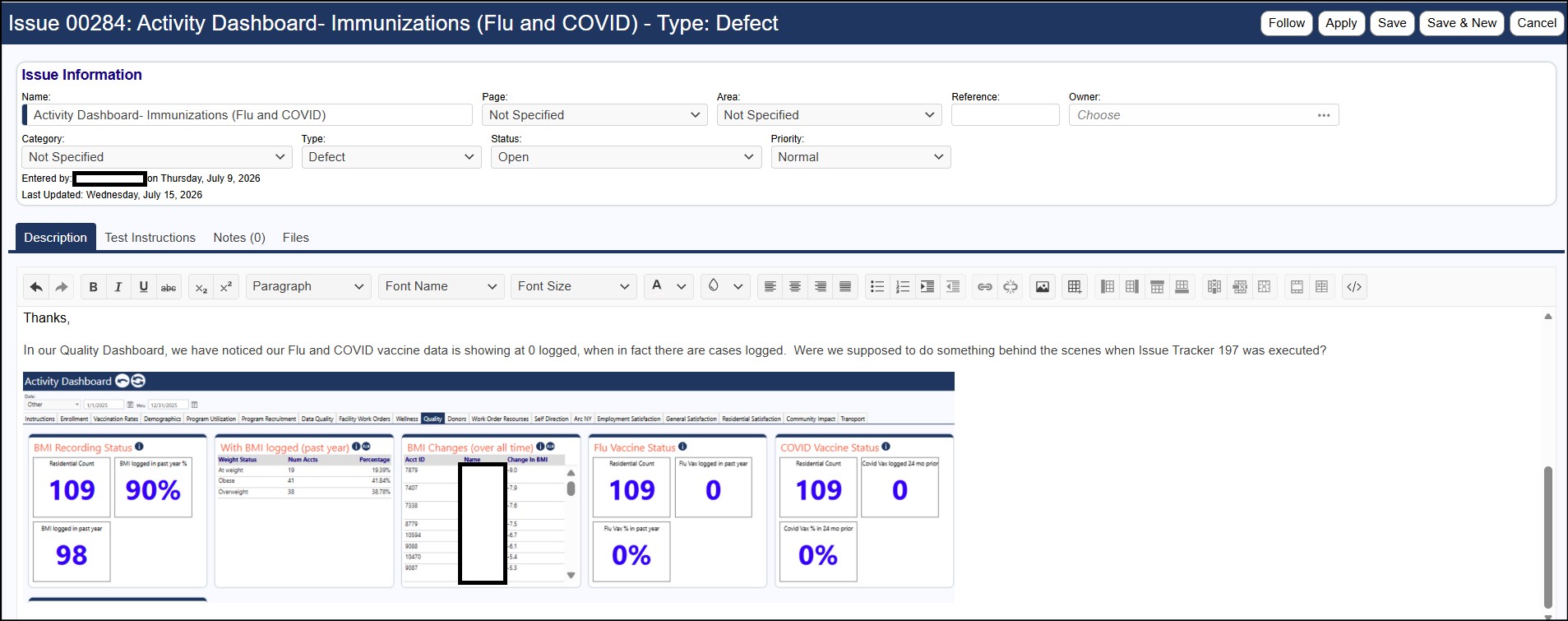Redo the last edit in the editor
The image size is (1568, 621).
62,287
